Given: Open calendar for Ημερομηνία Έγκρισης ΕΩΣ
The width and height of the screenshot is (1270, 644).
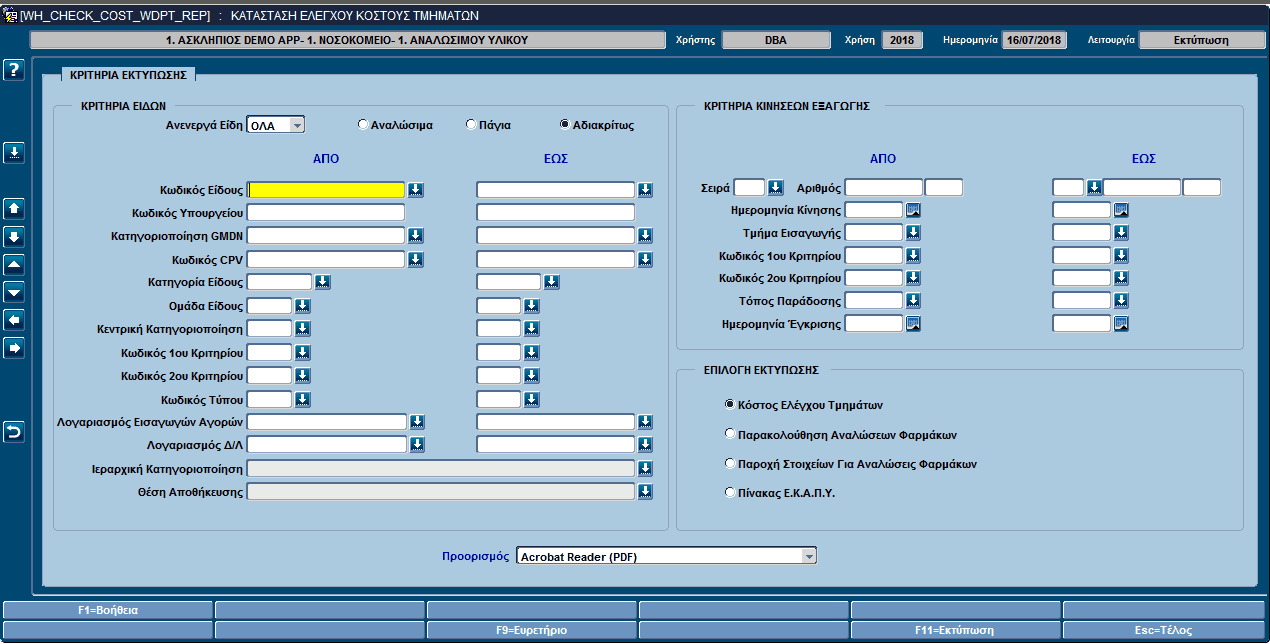Looking at the screenshot, I should 1121,324.
